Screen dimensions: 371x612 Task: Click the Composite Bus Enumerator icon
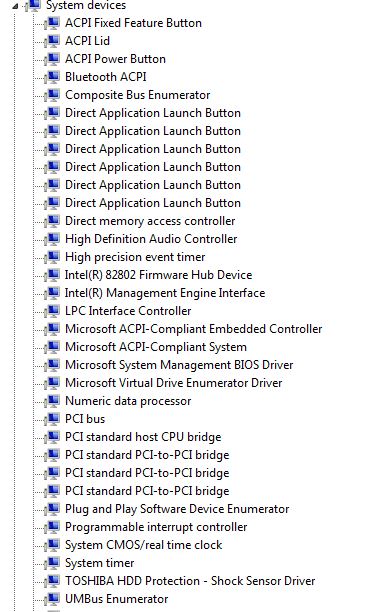[52, 95]
